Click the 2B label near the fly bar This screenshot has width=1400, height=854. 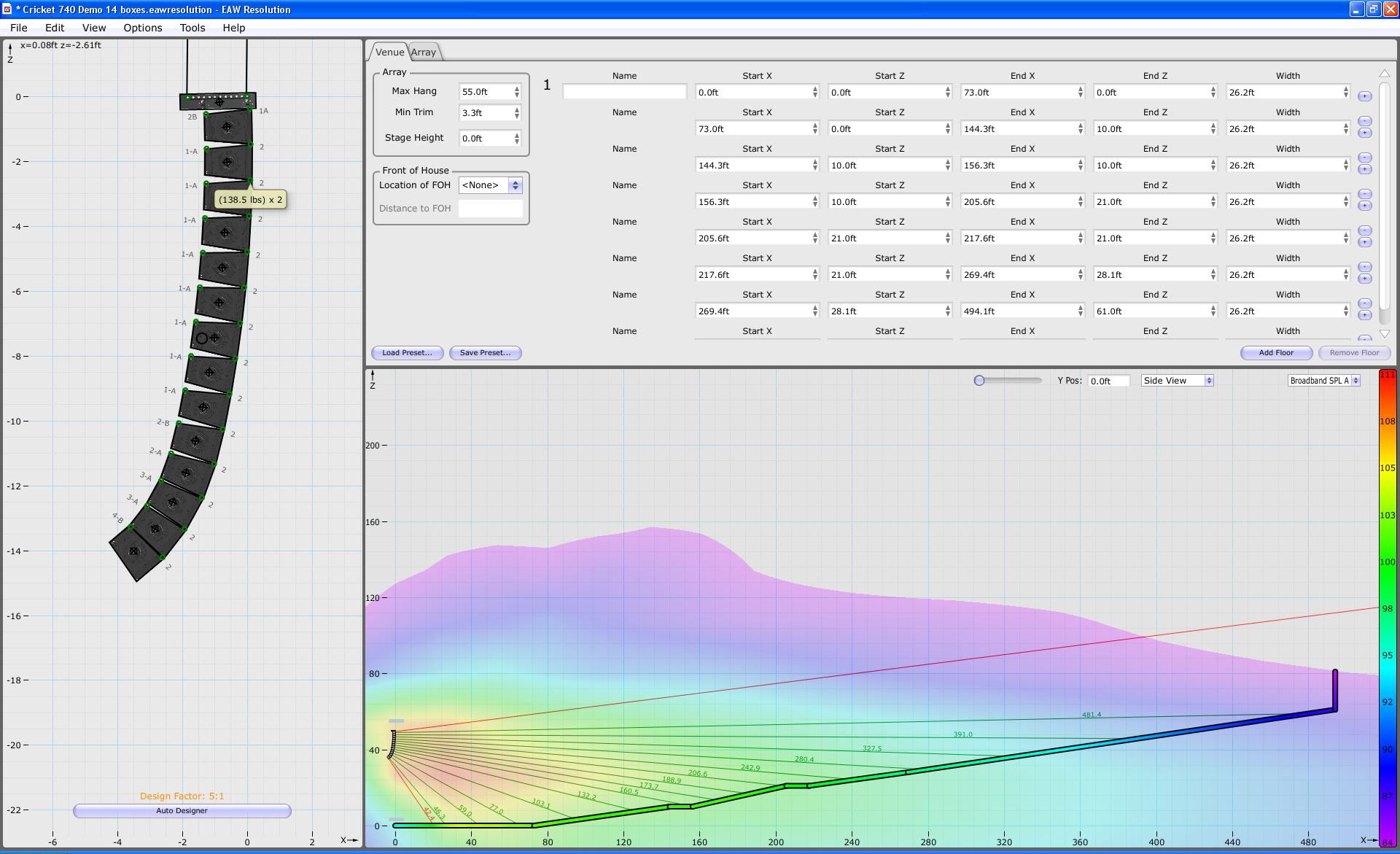(x=192, y=117)
